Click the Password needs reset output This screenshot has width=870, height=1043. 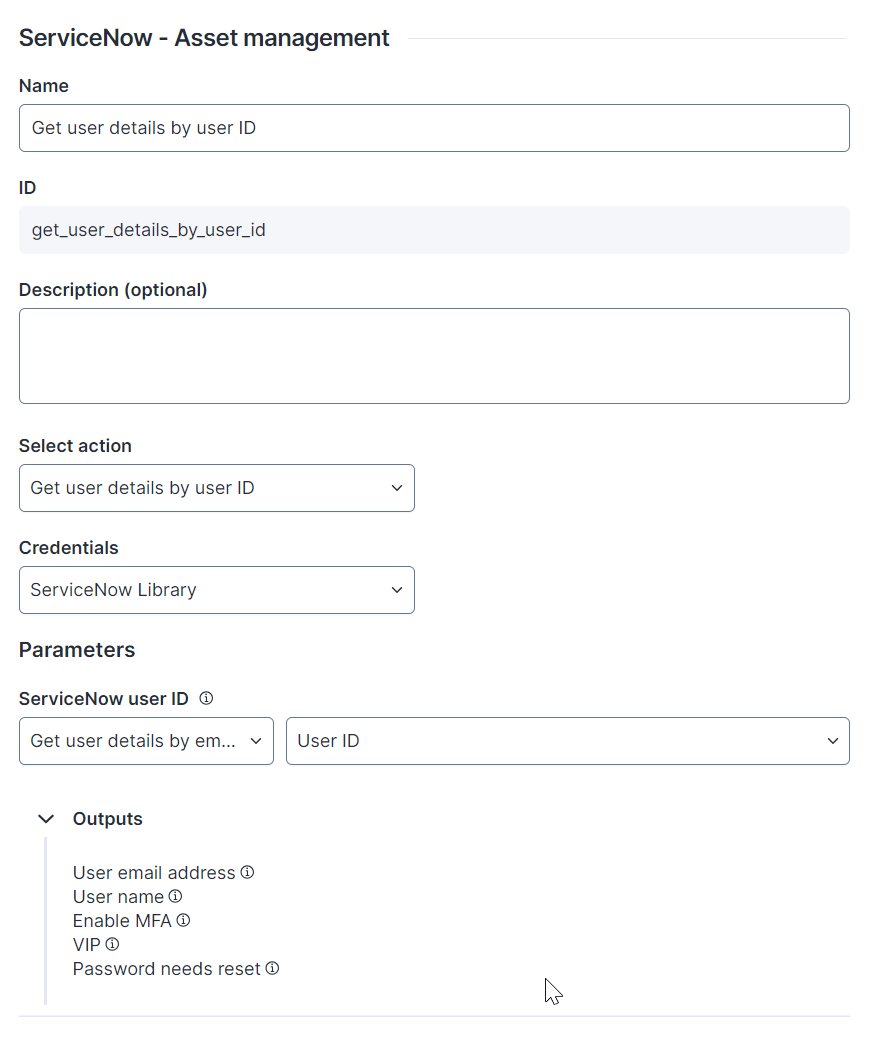coord(167,968)
